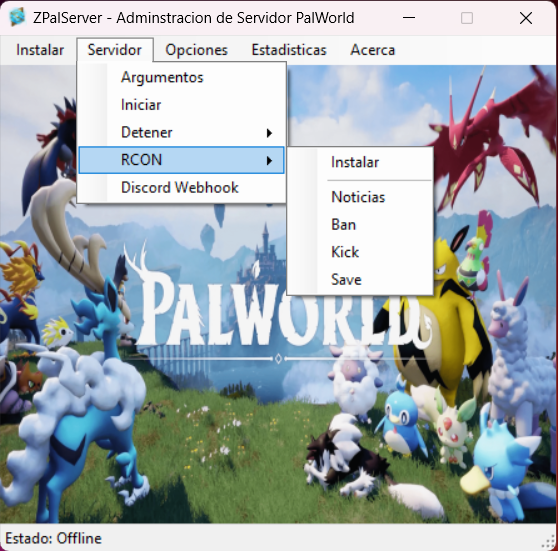Minimize the ZPalServer window
This screenshot has width=558, height=551.
pyautogui.click(x=409, y=17)
